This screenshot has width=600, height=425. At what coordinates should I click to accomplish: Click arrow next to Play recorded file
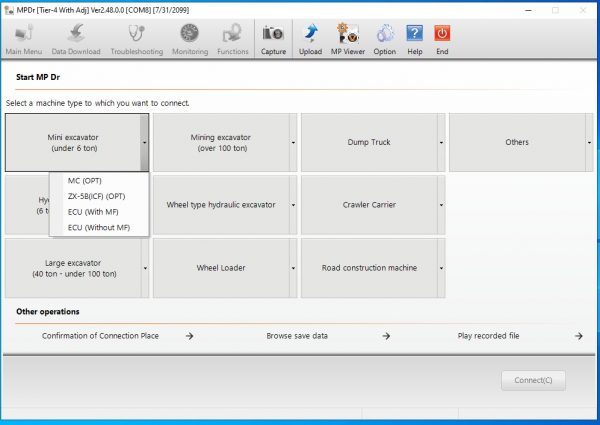[x=579, y=336]
